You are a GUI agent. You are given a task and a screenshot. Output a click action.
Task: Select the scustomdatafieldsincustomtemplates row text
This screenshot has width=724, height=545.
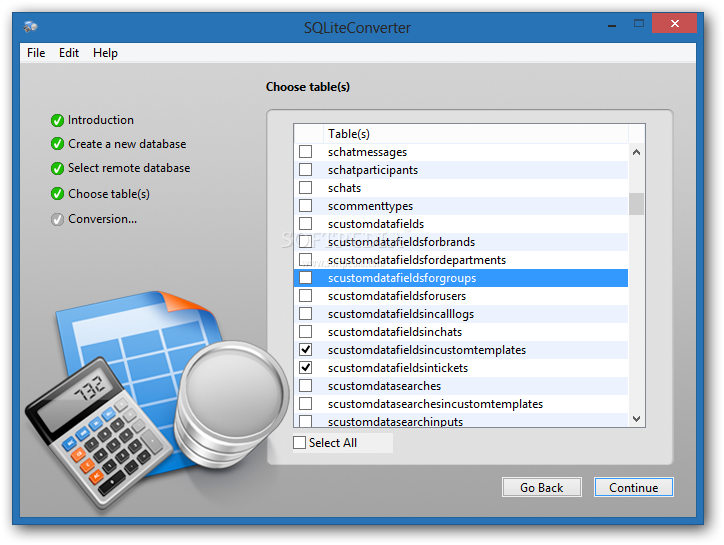point(427,350)
